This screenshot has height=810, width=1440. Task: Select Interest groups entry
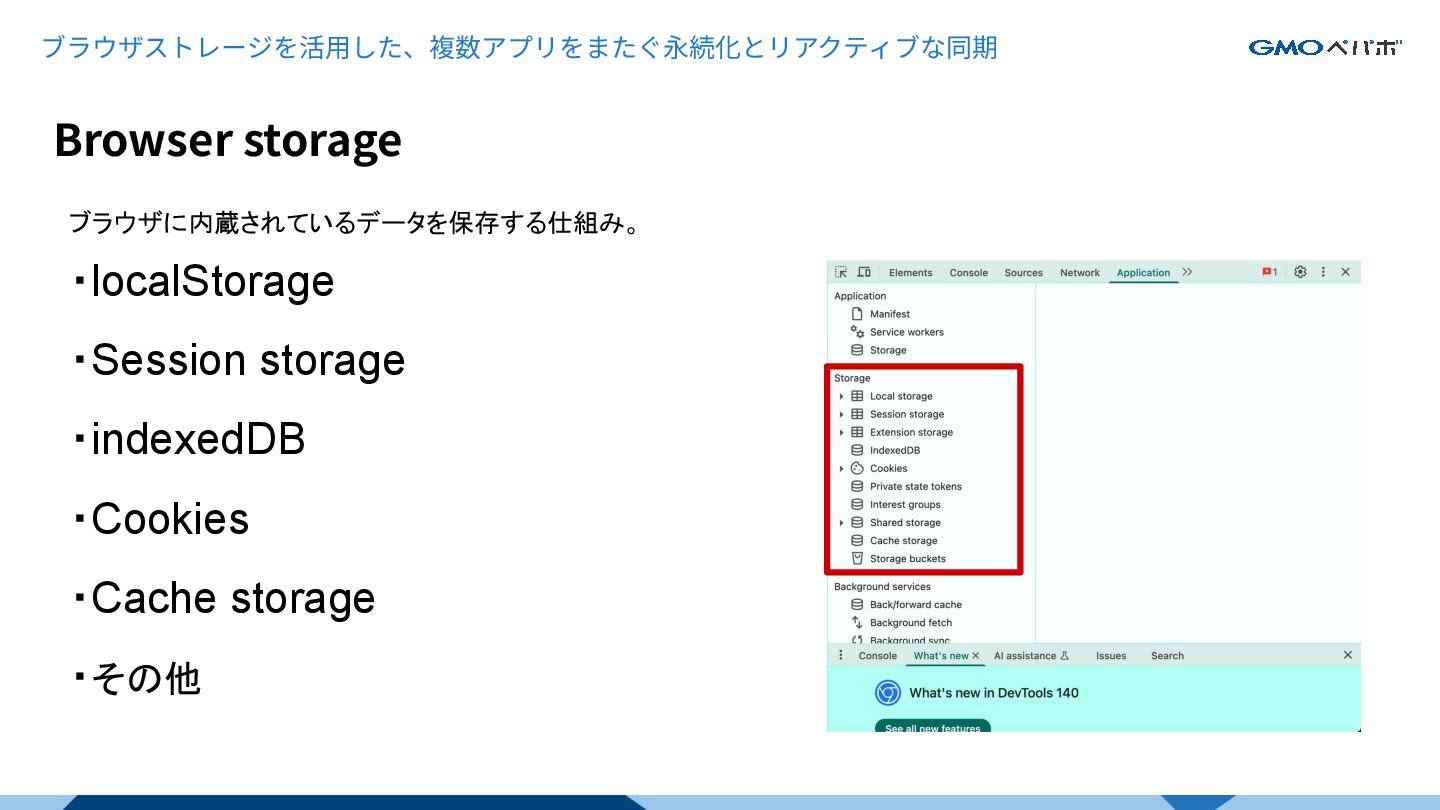(905, 504)
